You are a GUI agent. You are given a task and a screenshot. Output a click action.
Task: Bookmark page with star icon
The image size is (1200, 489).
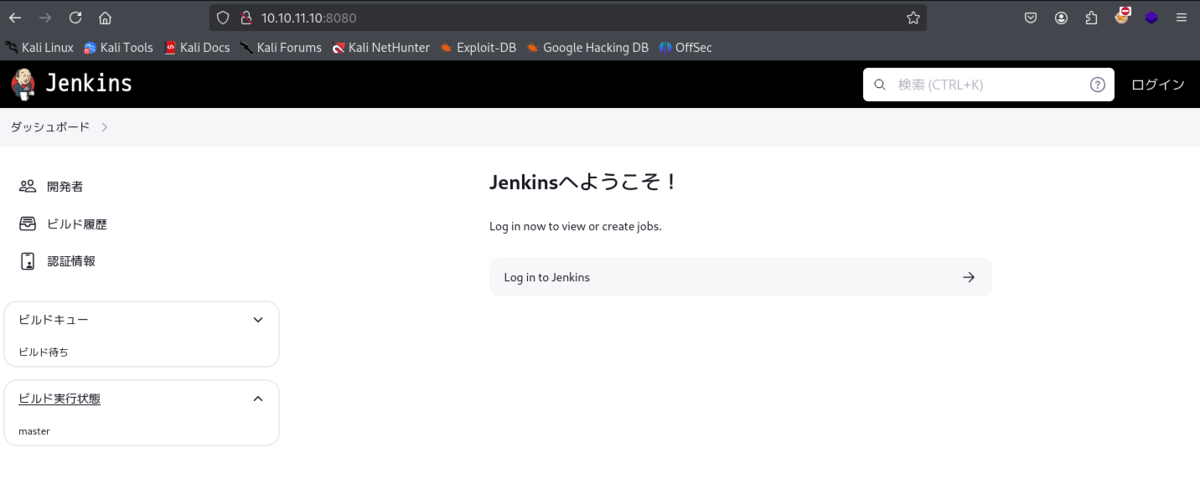tap(913, 18)
